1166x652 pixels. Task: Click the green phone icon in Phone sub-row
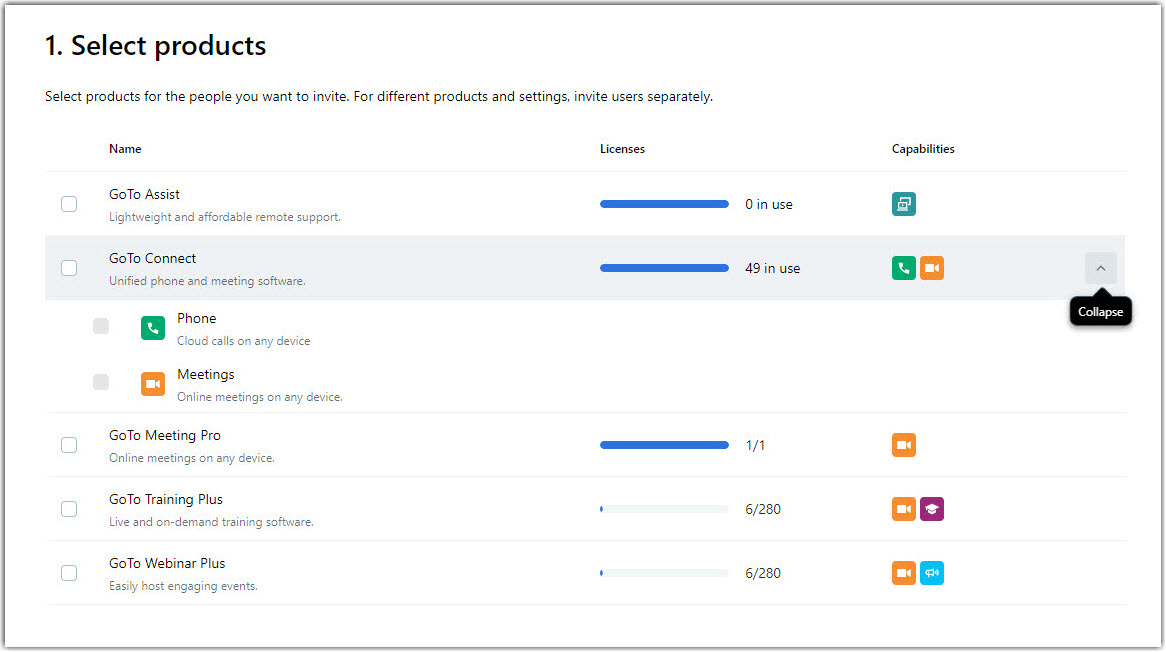(x=152, y=326)
